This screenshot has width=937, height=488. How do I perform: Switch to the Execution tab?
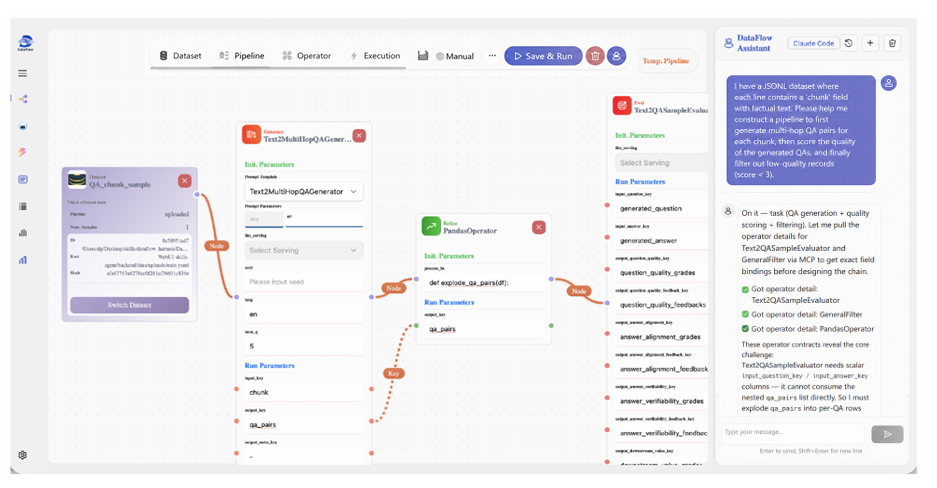click(x=375, y=56)
